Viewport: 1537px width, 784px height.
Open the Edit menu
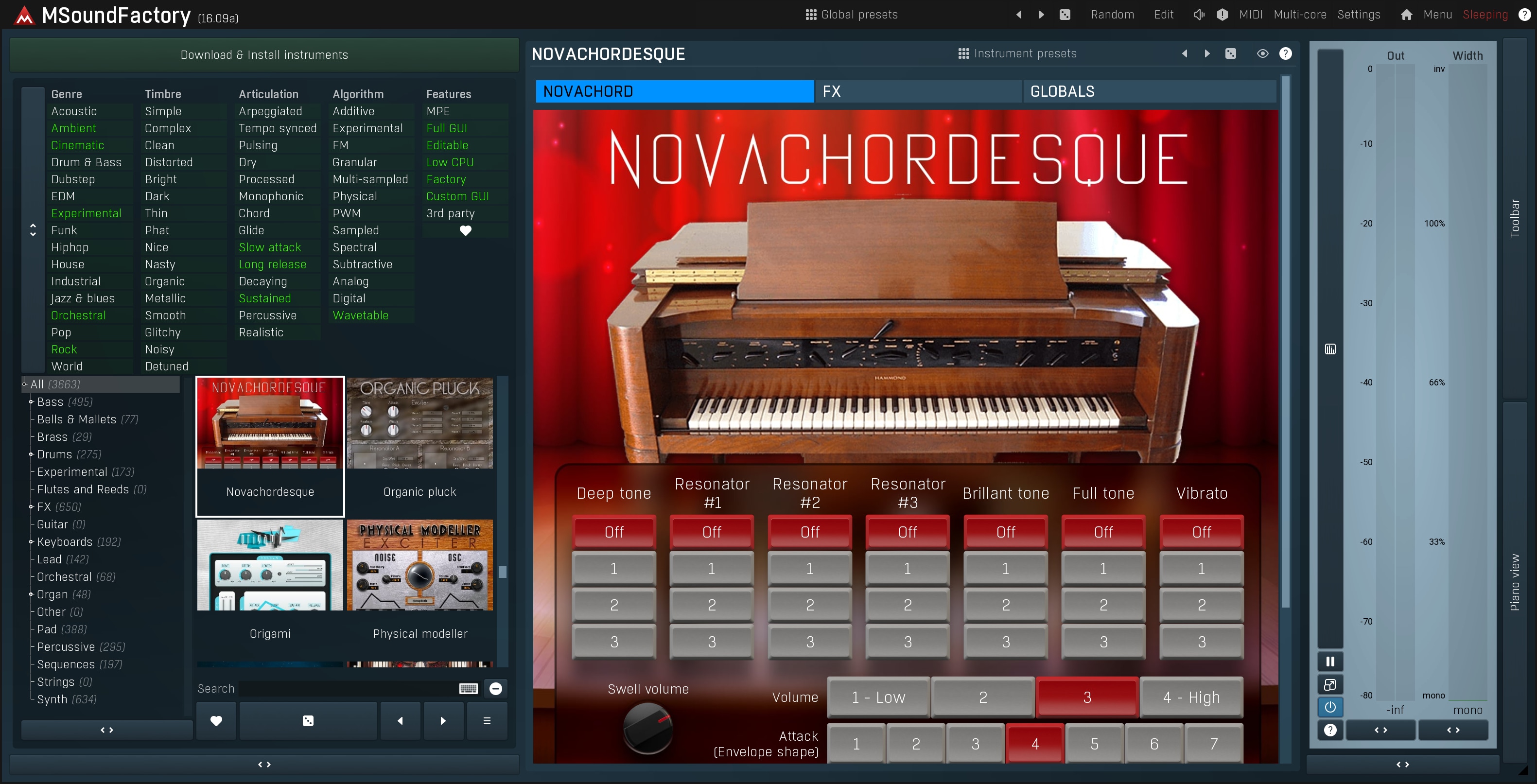1164,14
